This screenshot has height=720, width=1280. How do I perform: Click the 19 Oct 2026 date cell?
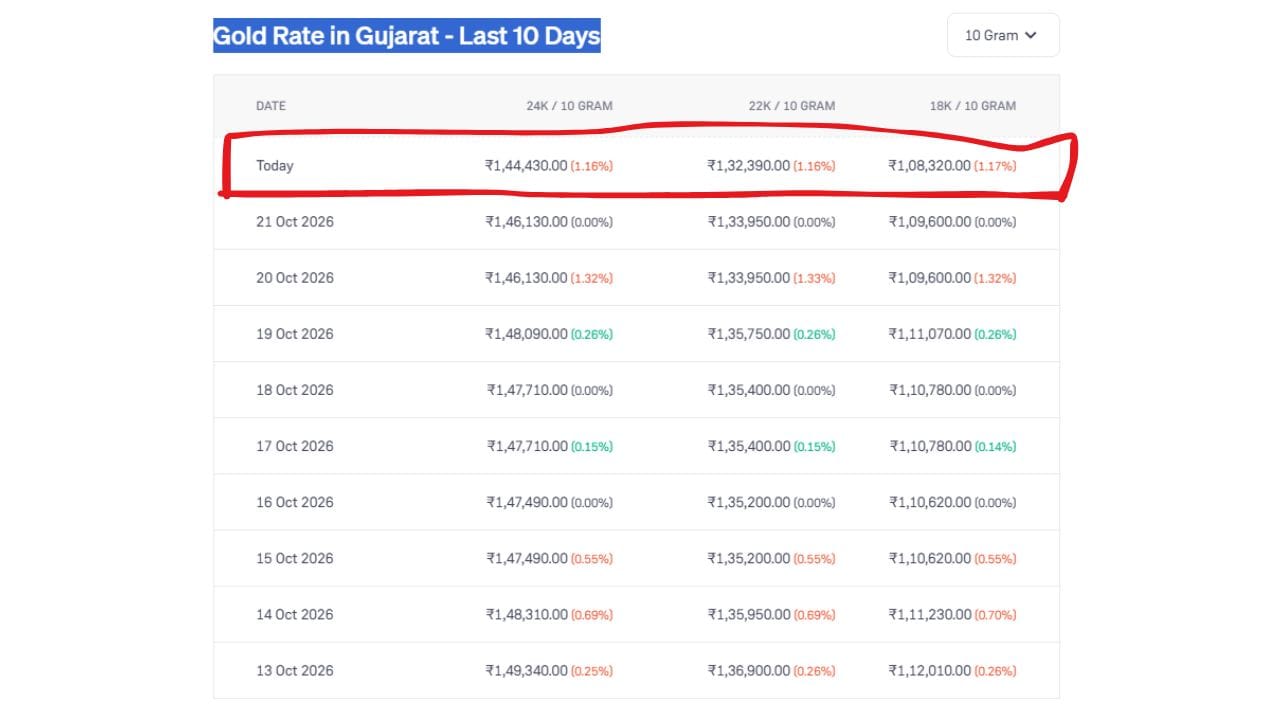[295, 334]
